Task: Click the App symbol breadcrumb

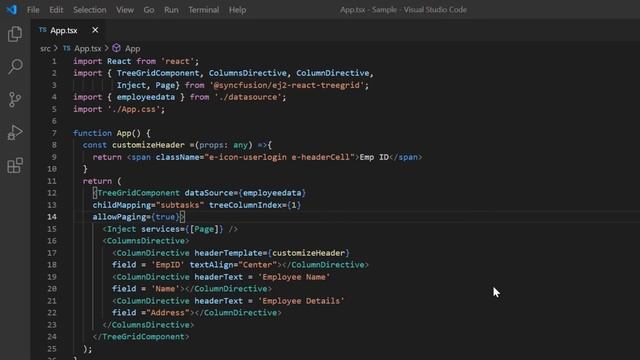Action: pyautogui.click(x=132, y=49)
